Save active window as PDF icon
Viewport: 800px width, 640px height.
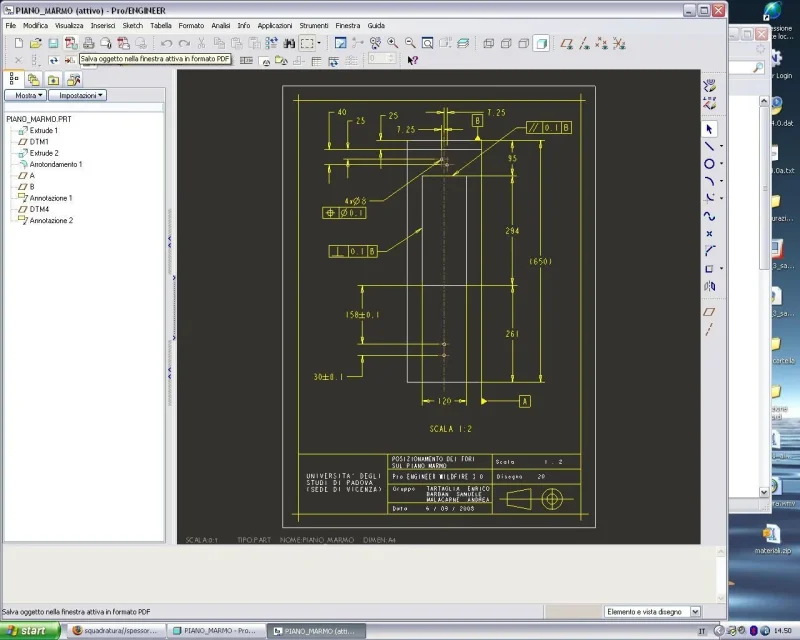[x=71, y=43]
